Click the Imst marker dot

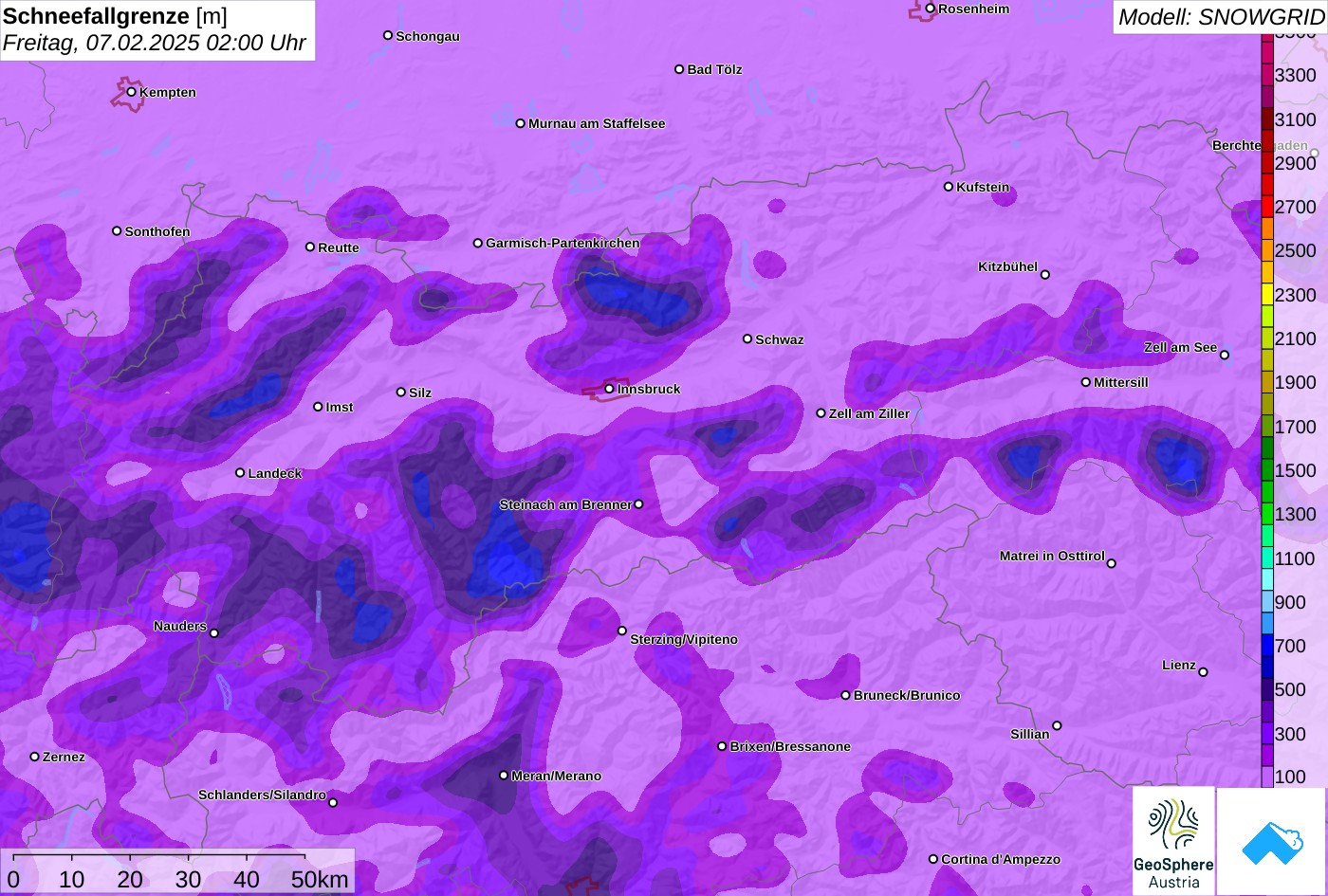tap(318, 407)
